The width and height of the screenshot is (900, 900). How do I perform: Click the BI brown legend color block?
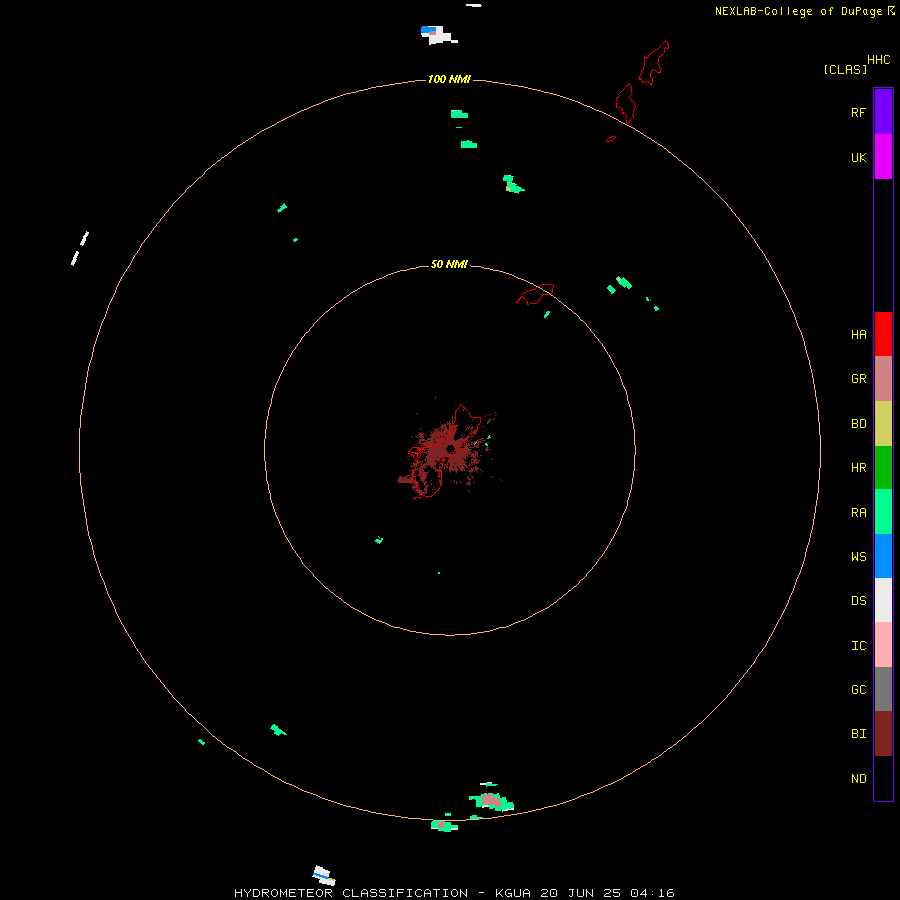click(883, 734)
